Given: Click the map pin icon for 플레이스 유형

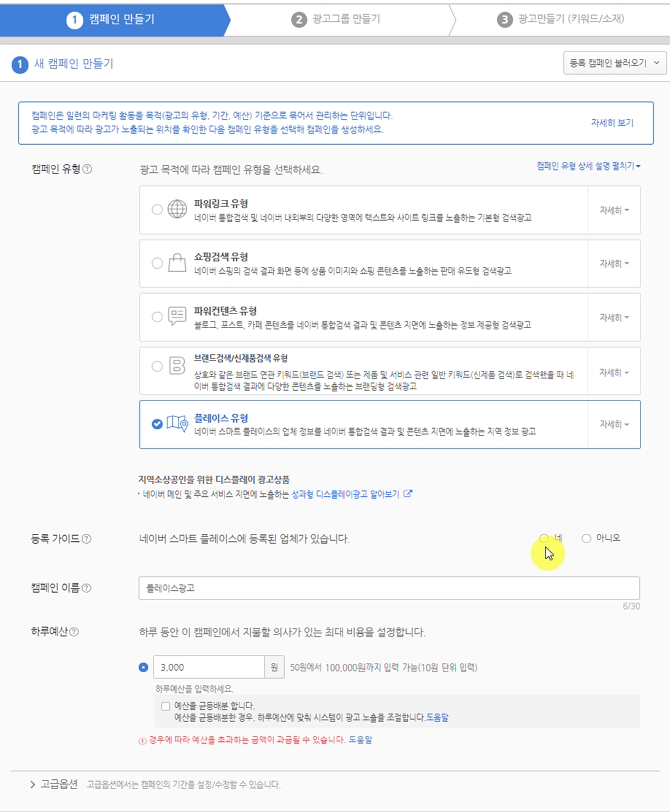Looking at the screenshot, I should (178, 424).
